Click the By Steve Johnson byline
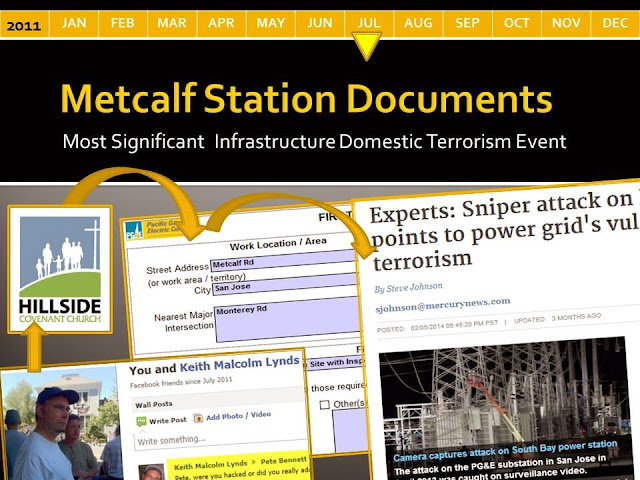This screenshot has width=640, height=480. click(x=408, y=288)
